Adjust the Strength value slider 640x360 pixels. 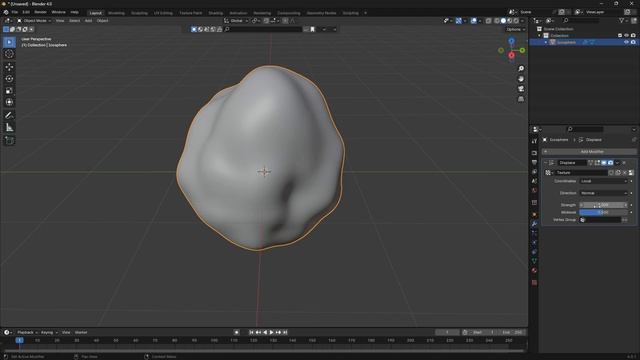(603, 205)
